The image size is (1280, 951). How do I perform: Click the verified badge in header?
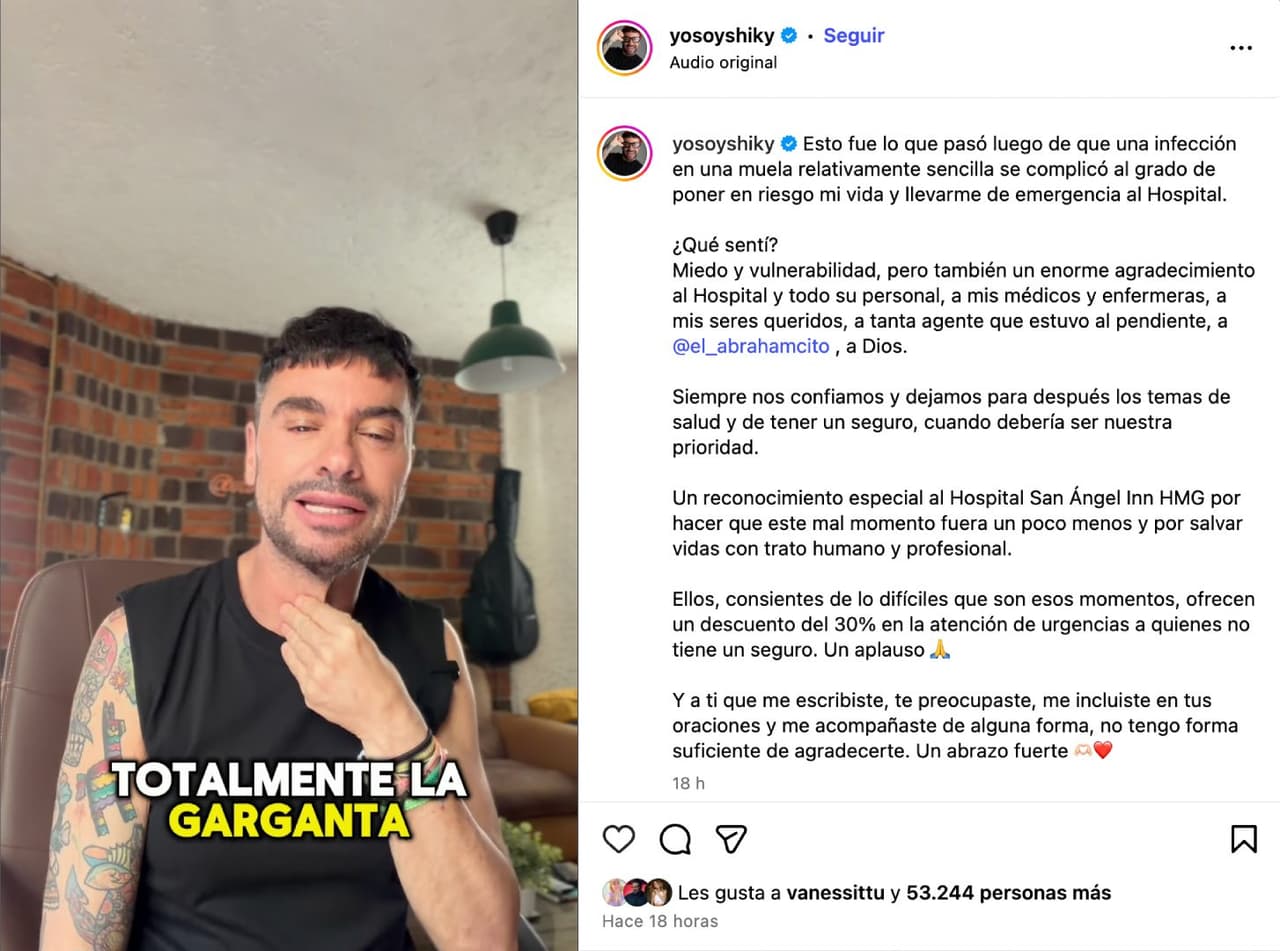(x=789, y=35)
